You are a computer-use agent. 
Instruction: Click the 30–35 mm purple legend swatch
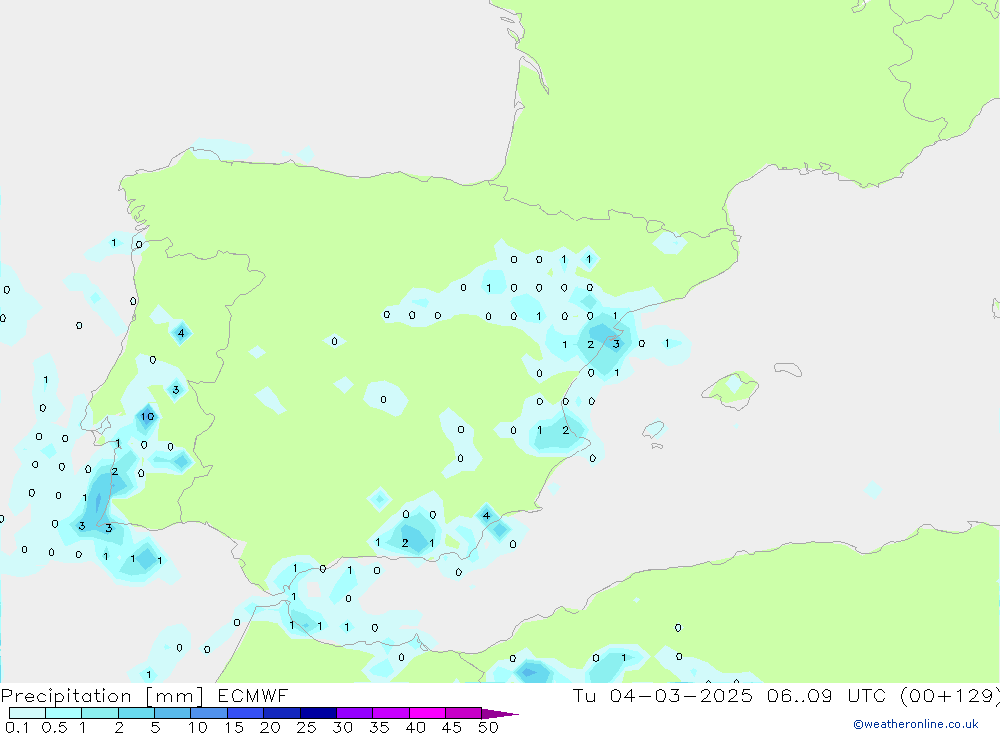point(355,713)
